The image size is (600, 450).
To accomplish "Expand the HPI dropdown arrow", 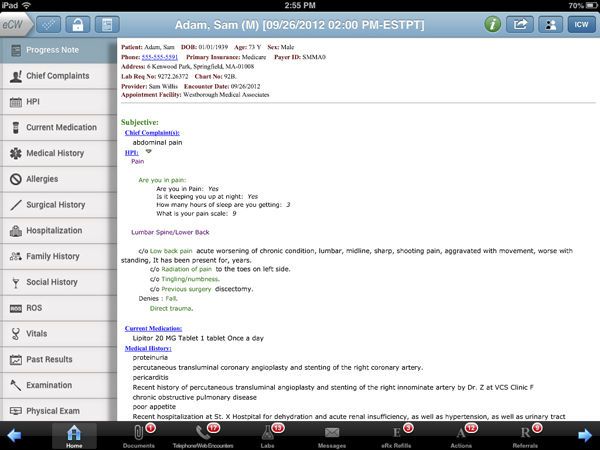I will [148, 151].
